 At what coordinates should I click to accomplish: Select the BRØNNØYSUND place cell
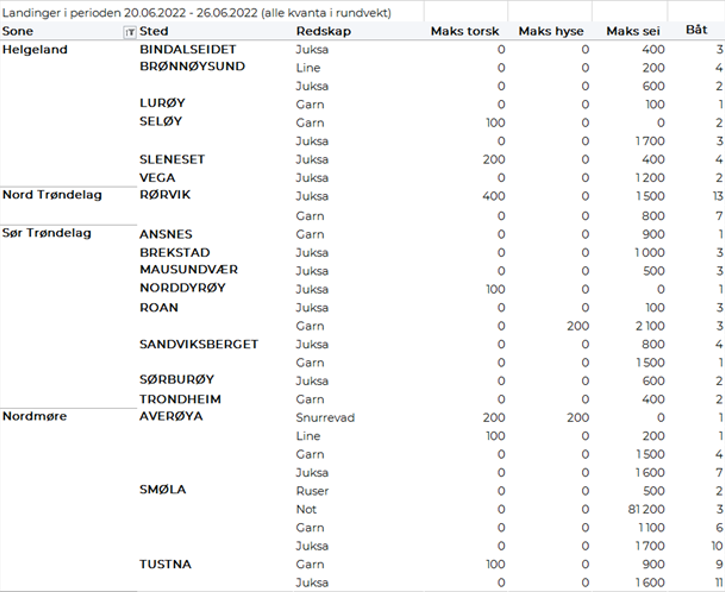192,67
